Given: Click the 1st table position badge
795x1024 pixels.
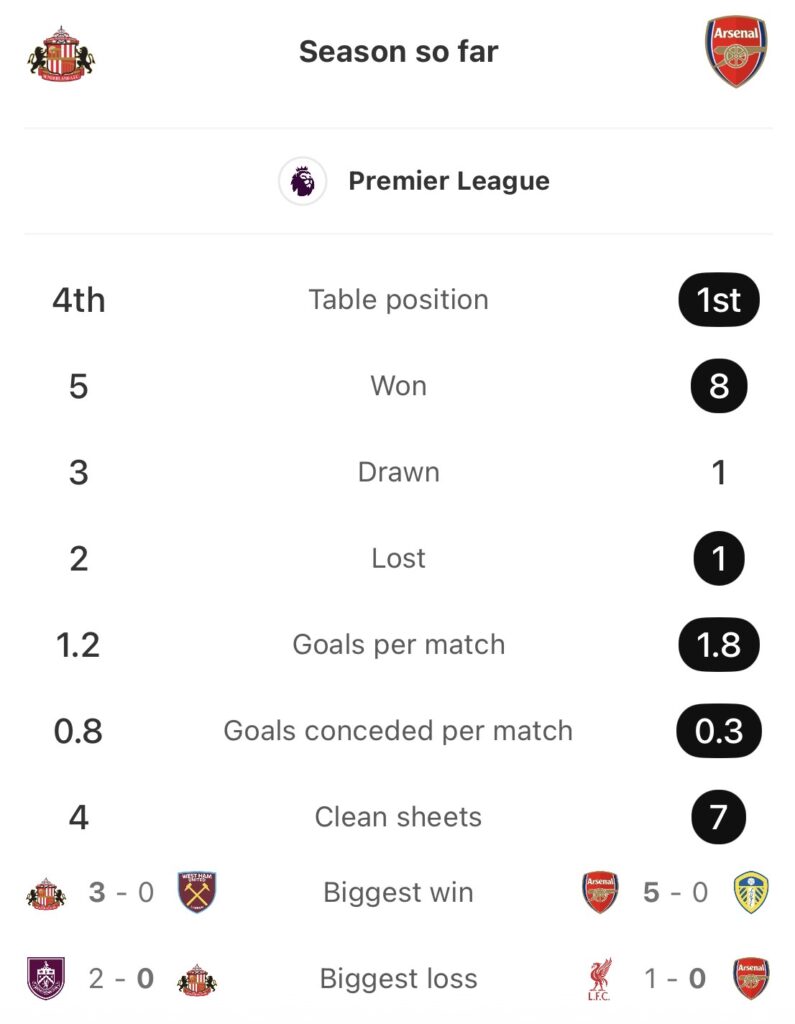Looking at the screenshot, I should point(718,300).
